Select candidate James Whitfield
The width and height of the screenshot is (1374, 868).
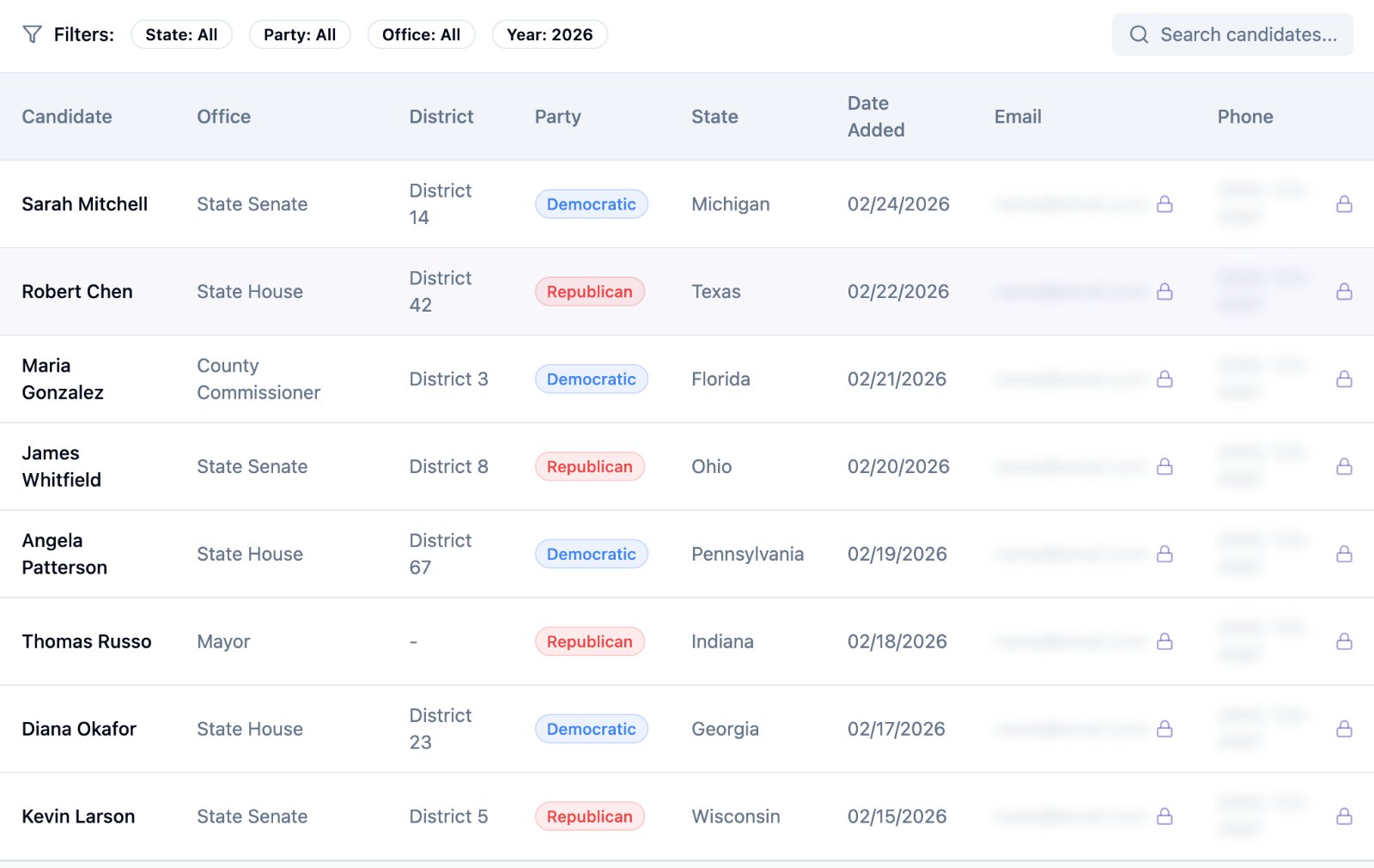point(62,467)
